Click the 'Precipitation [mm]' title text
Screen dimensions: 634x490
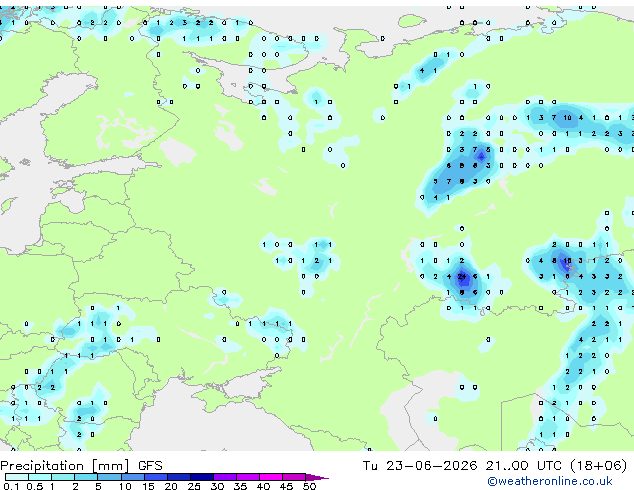click(65, 466)
